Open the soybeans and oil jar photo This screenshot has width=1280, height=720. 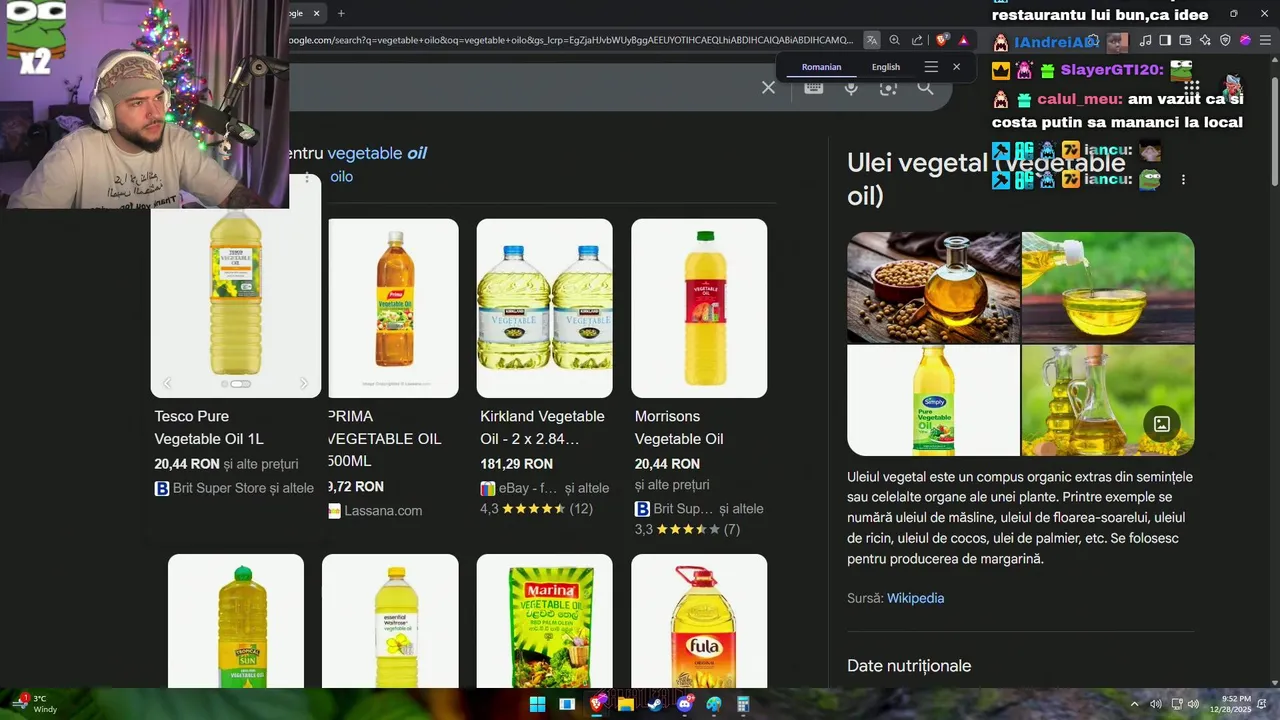pos(933,287)
